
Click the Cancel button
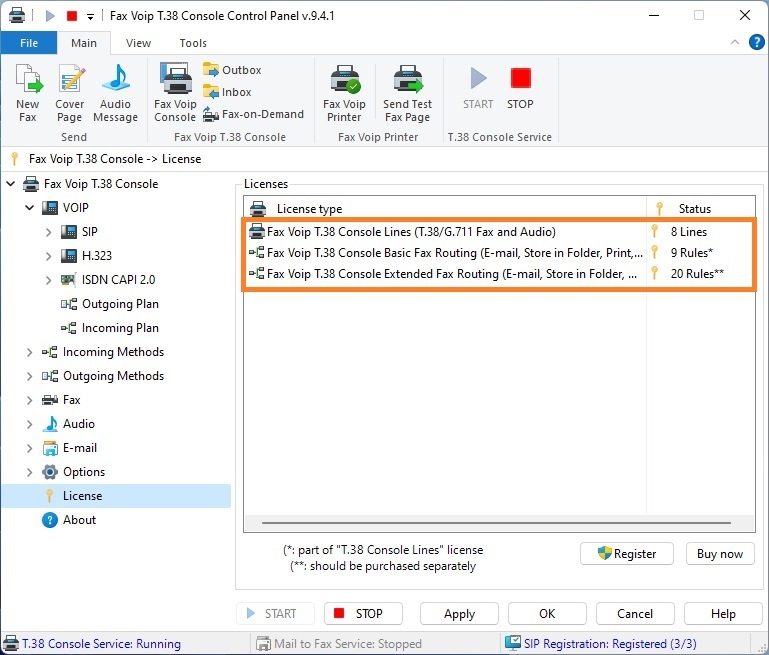click(635, 614)
